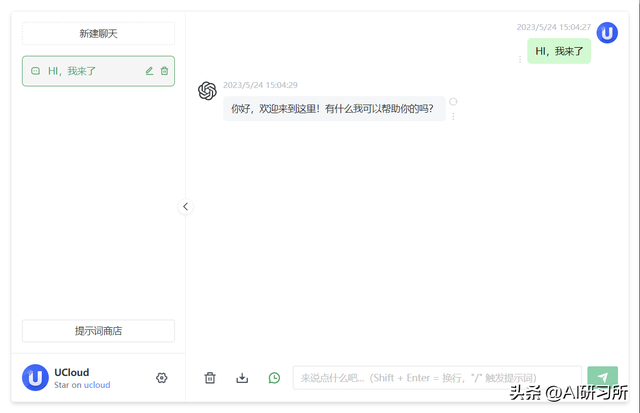The height and width of the screenshot is (413, 640).
Task: Open settings with the gear icon
Action: [162, 378]
